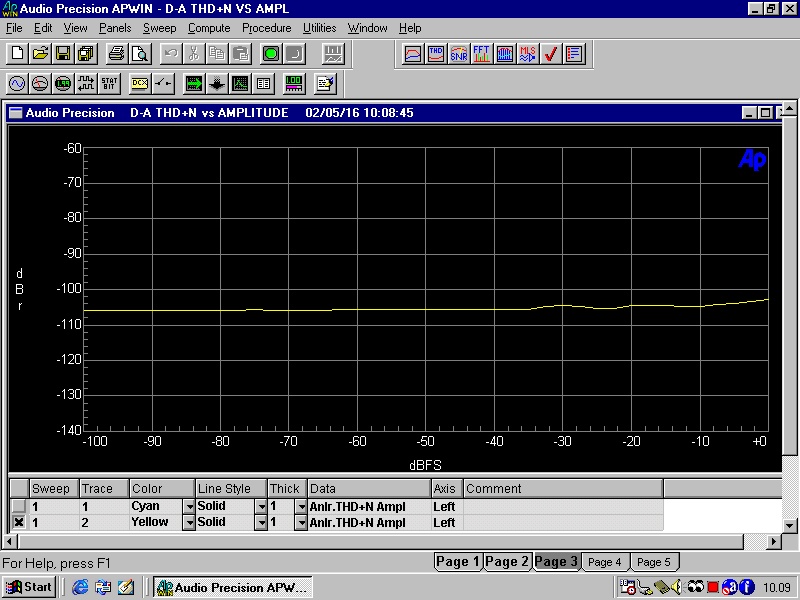Launch the MLS quick test icon

(528, 54)
